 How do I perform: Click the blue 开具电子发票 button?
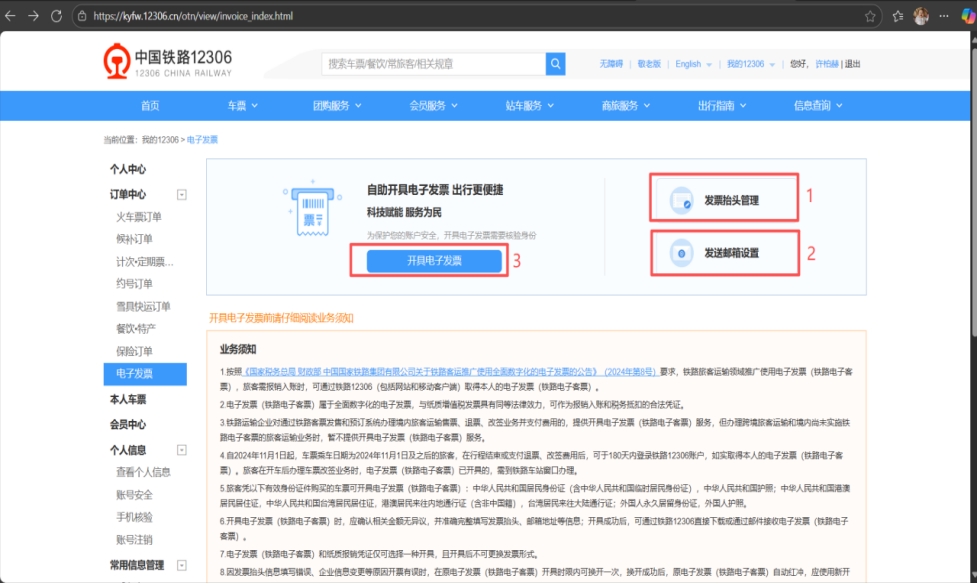click(434, 261)
